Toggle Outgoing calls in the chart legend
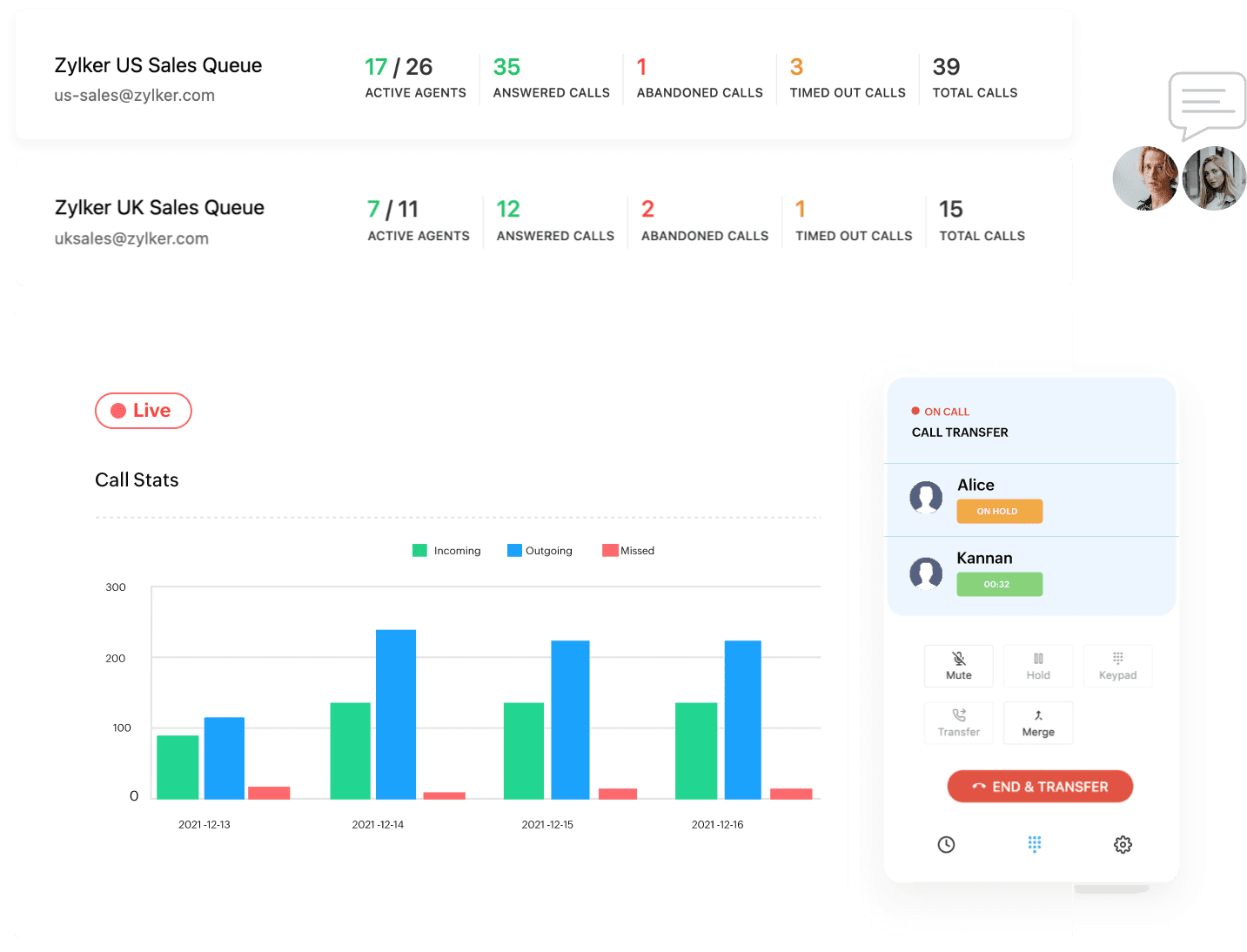This screenshot has width=1247, height=952. tap(540, 550)
